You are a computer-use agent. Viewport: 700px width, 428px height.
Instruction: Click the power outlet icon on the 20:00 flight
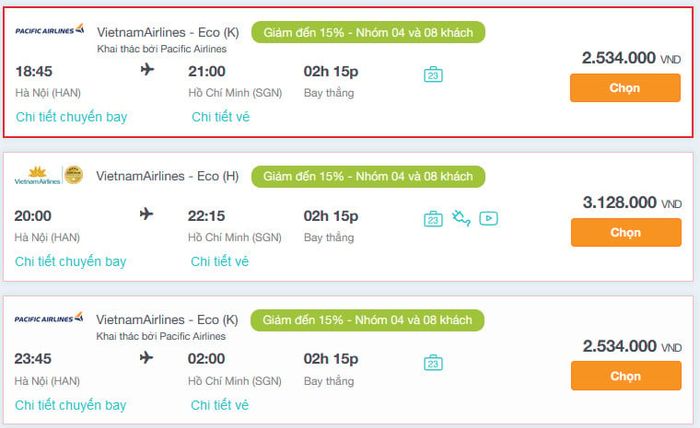click(461, 218)
